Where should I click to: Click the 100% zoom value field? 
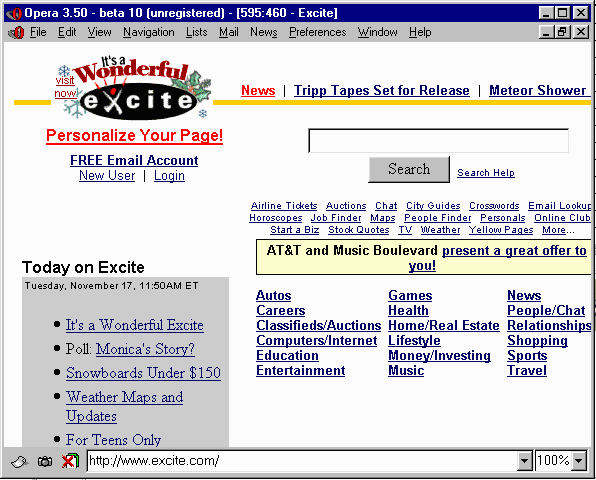tap(553, 461)
